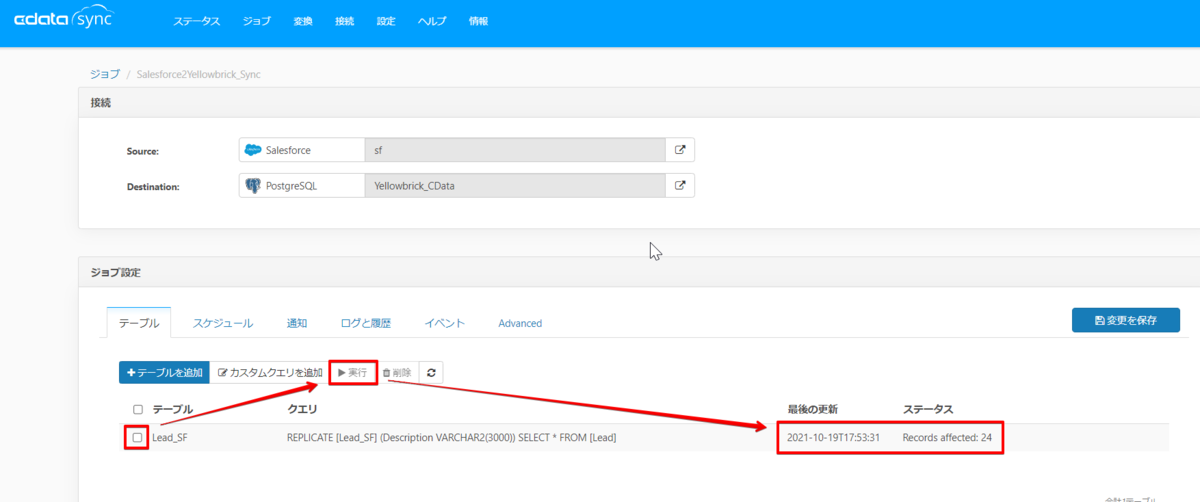1200x502 pixels.
Task: Click the 実行 run button
Action: pos(353,372)
